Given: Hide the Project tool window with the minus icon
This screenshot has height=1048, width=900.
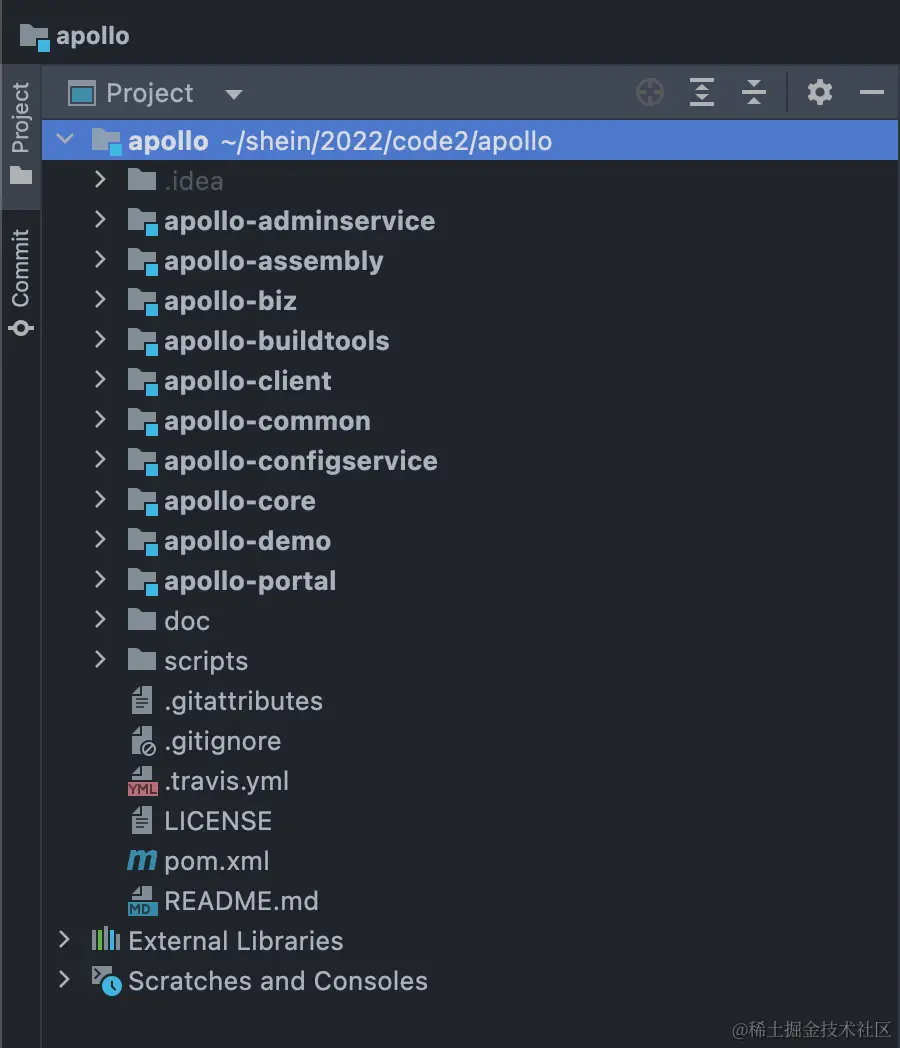Looking at the screenshot, I should click(x=872, y=93).
